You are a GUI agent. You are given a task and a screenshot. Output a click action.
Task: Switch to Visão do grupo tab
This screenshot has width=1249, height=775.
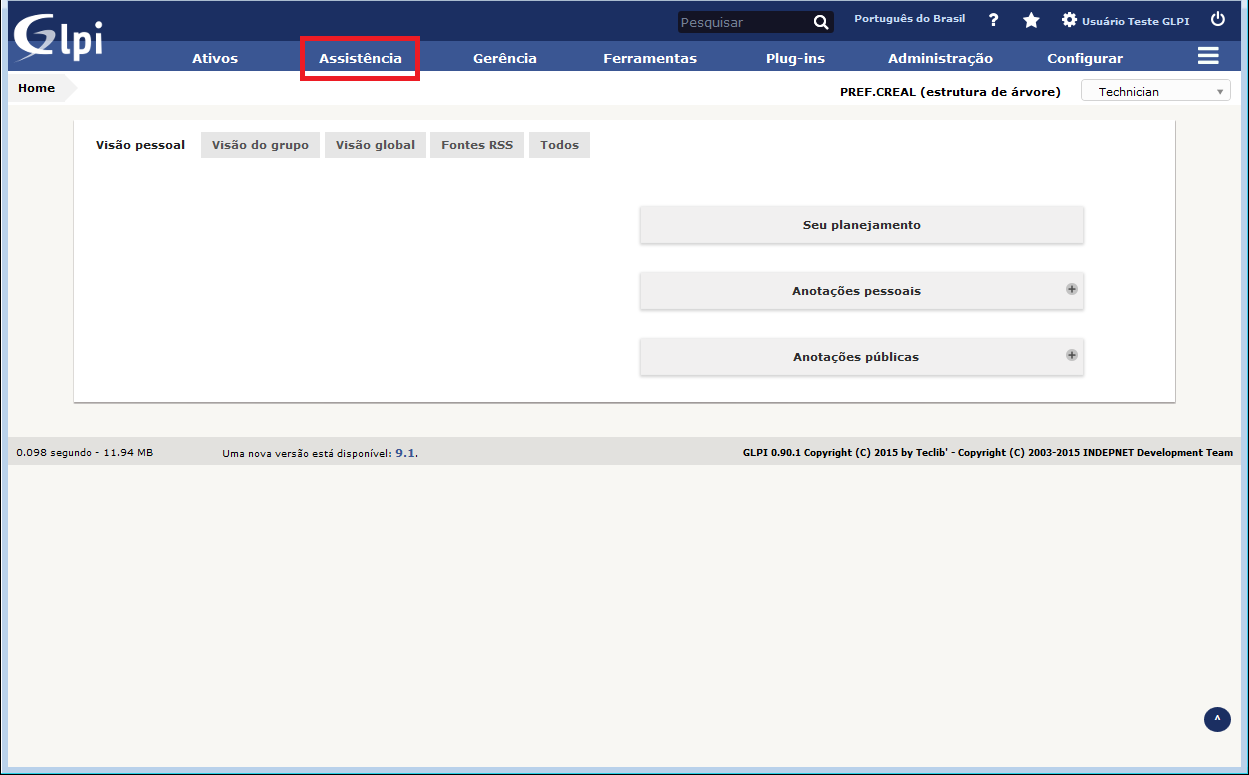point(260,145)
